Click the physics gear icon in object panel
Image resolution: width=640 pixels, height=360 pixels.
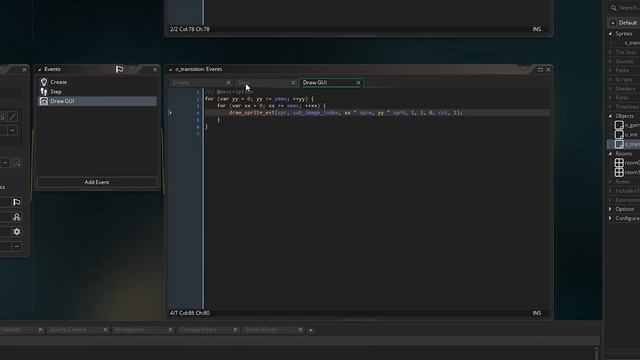(x=16, y=232)
